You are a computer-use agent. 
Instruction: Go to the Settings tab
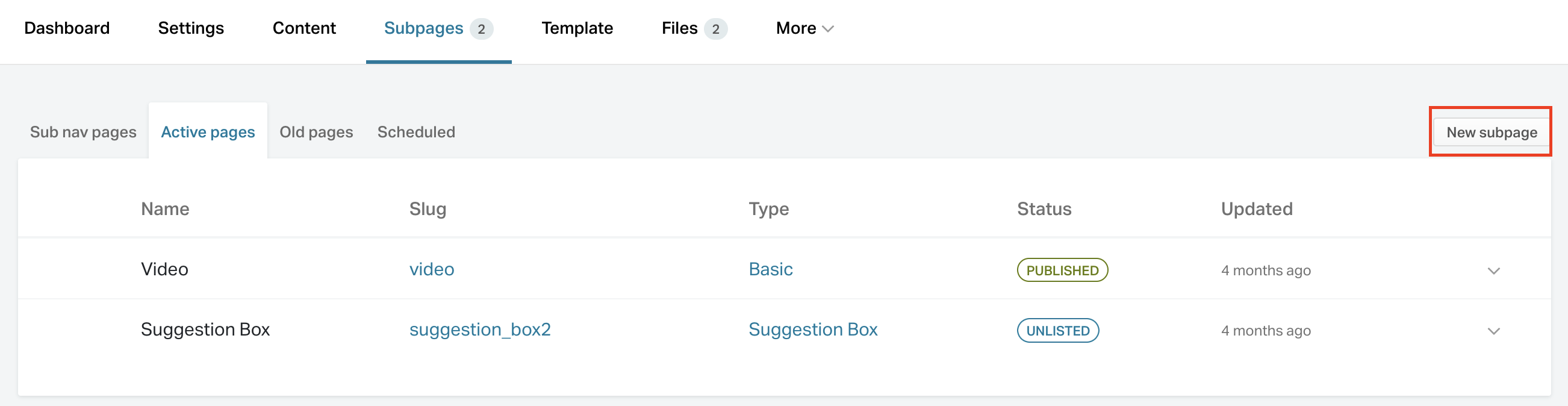pos(190,28)
